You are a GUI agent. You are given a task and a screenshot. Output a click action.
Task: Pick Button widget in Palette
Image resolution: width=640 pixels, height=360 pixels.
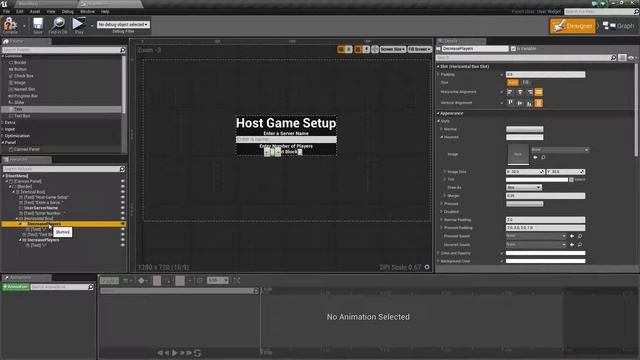[x=20, y=69]
